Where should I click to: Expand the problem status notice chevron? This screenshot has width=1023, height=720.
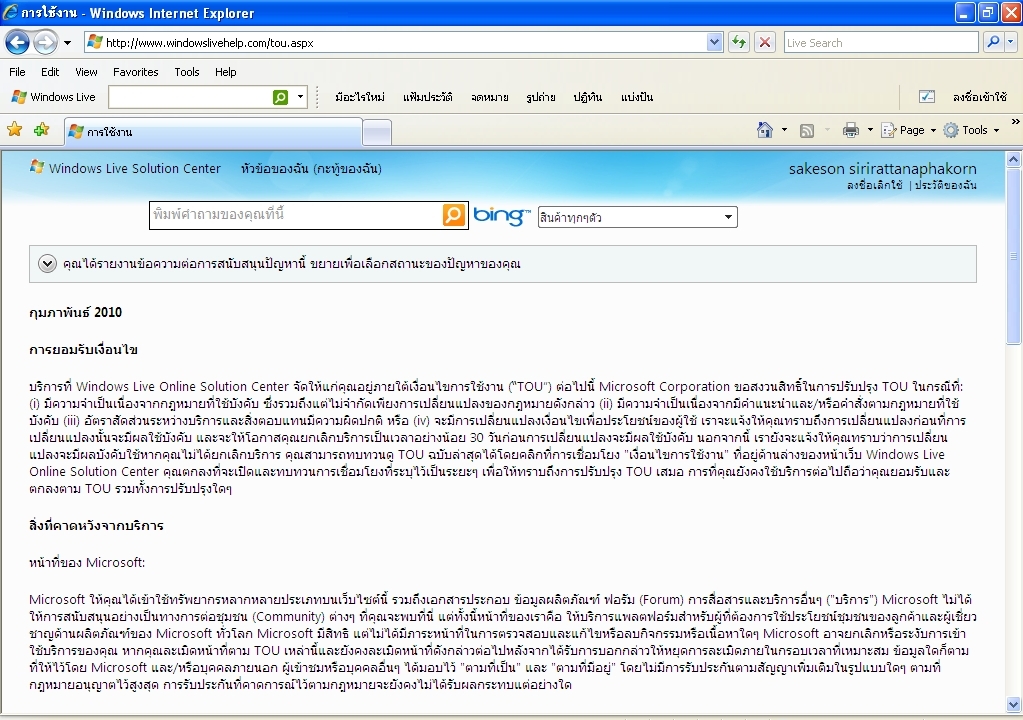47,264
